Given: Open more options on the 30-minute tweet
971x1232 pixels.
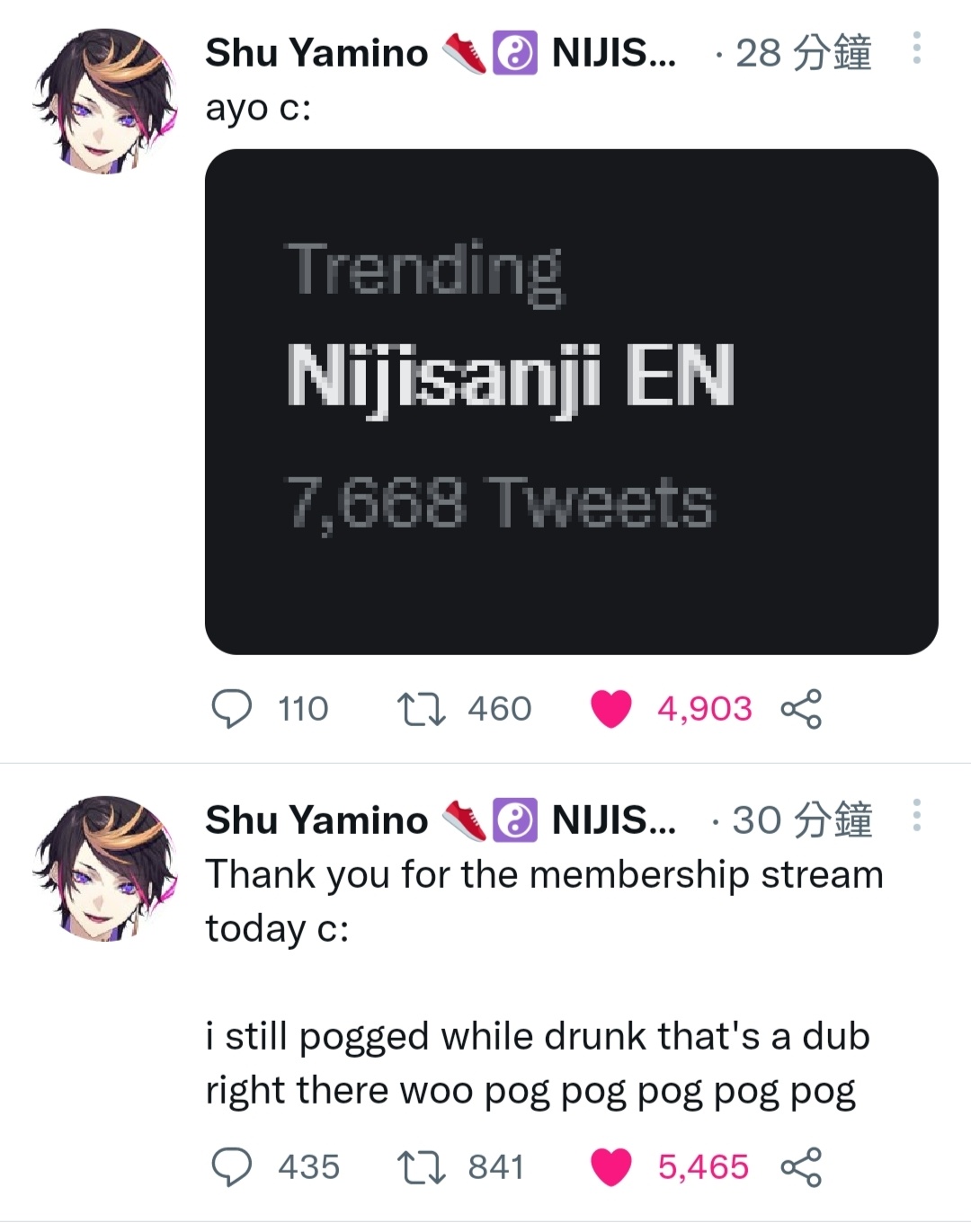Looking at the screenshot, I should pyautogui.click(x=916, y=814).
